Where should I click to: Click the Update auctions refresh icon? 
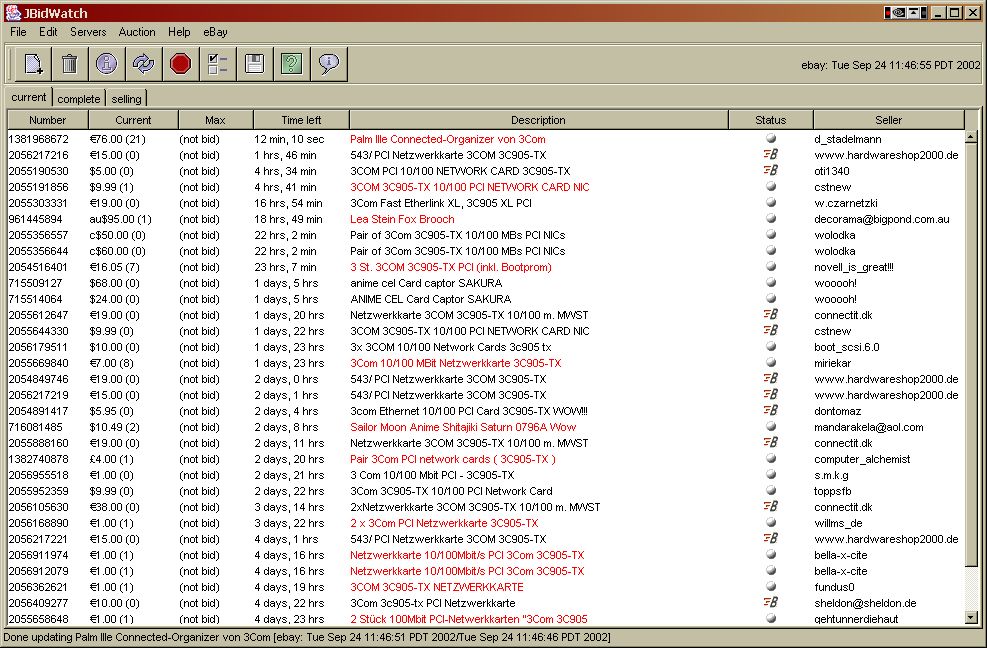click(144, 64)
